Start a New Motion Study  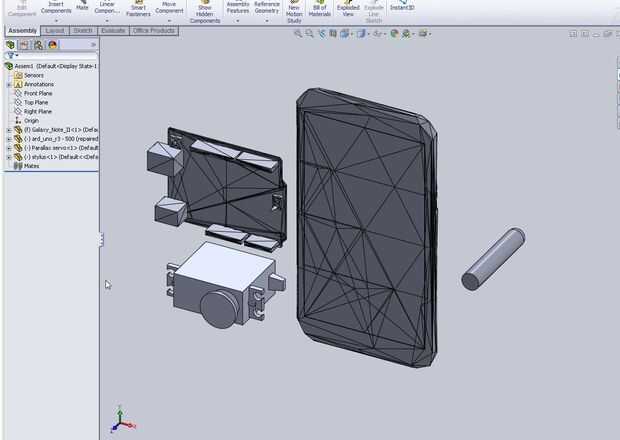pyautogui.click(x=294, y=12)
